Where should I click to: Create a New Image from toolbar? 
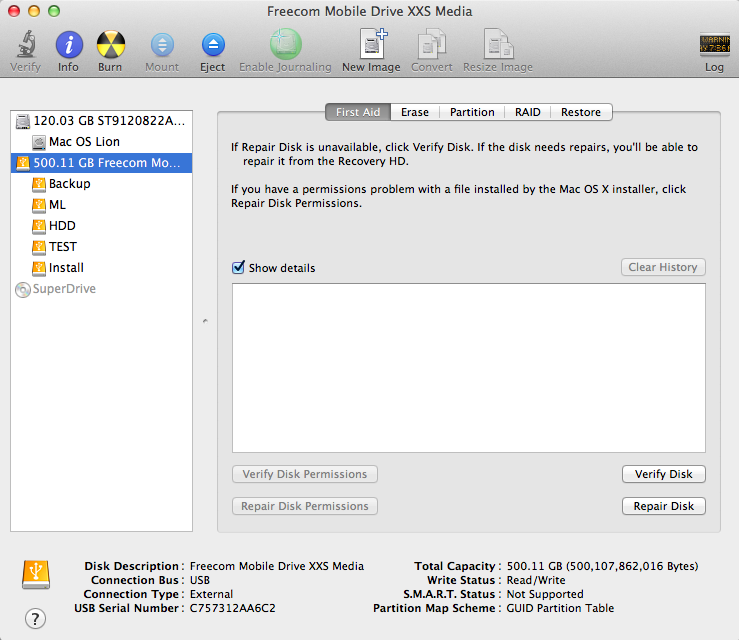pos(373,44)
